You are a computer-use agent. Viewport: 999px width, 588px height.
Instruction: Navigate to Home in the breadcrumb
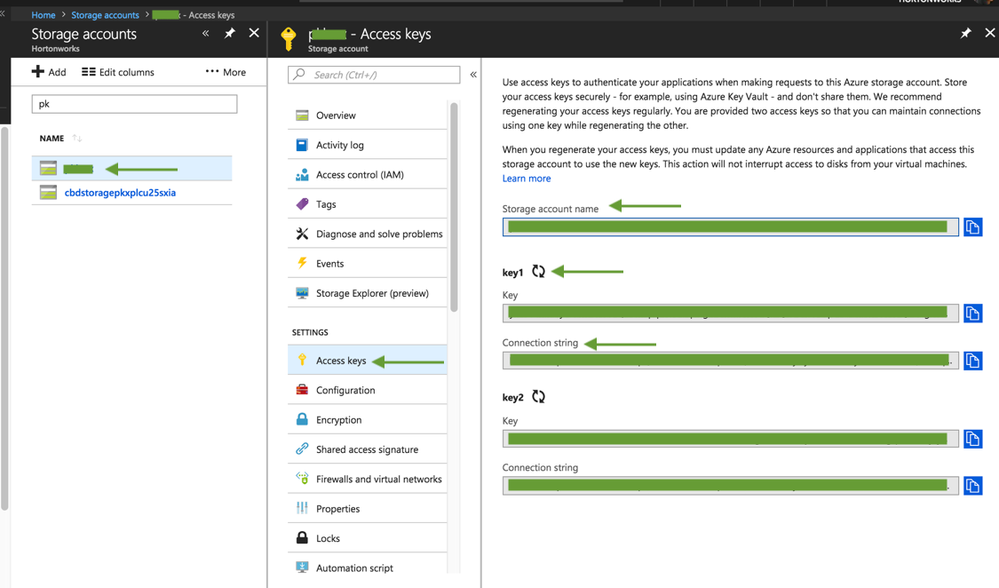tap(43, 15)
